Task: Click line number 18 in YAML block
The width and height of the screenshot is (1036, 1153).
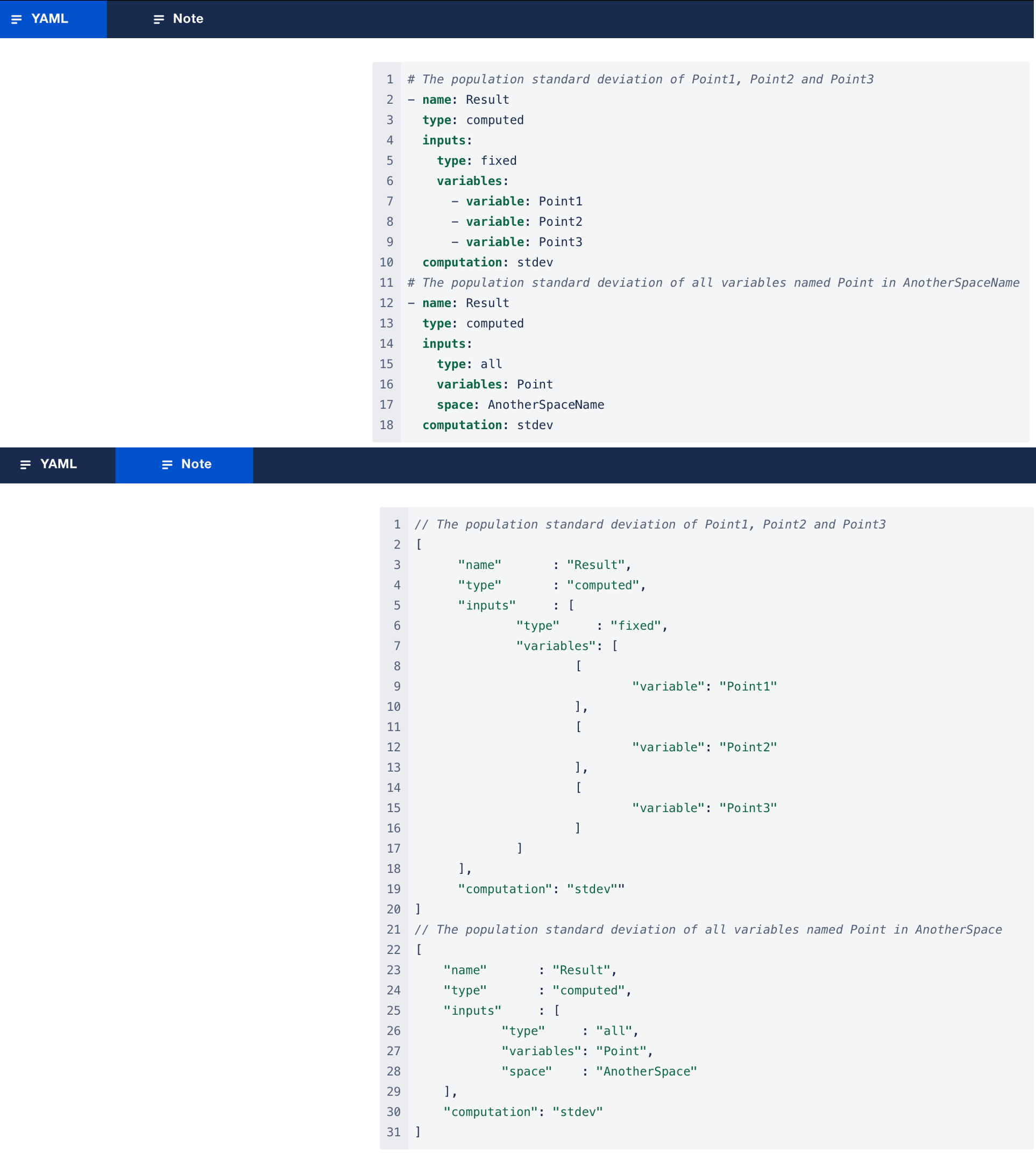Action: [387, 425]
